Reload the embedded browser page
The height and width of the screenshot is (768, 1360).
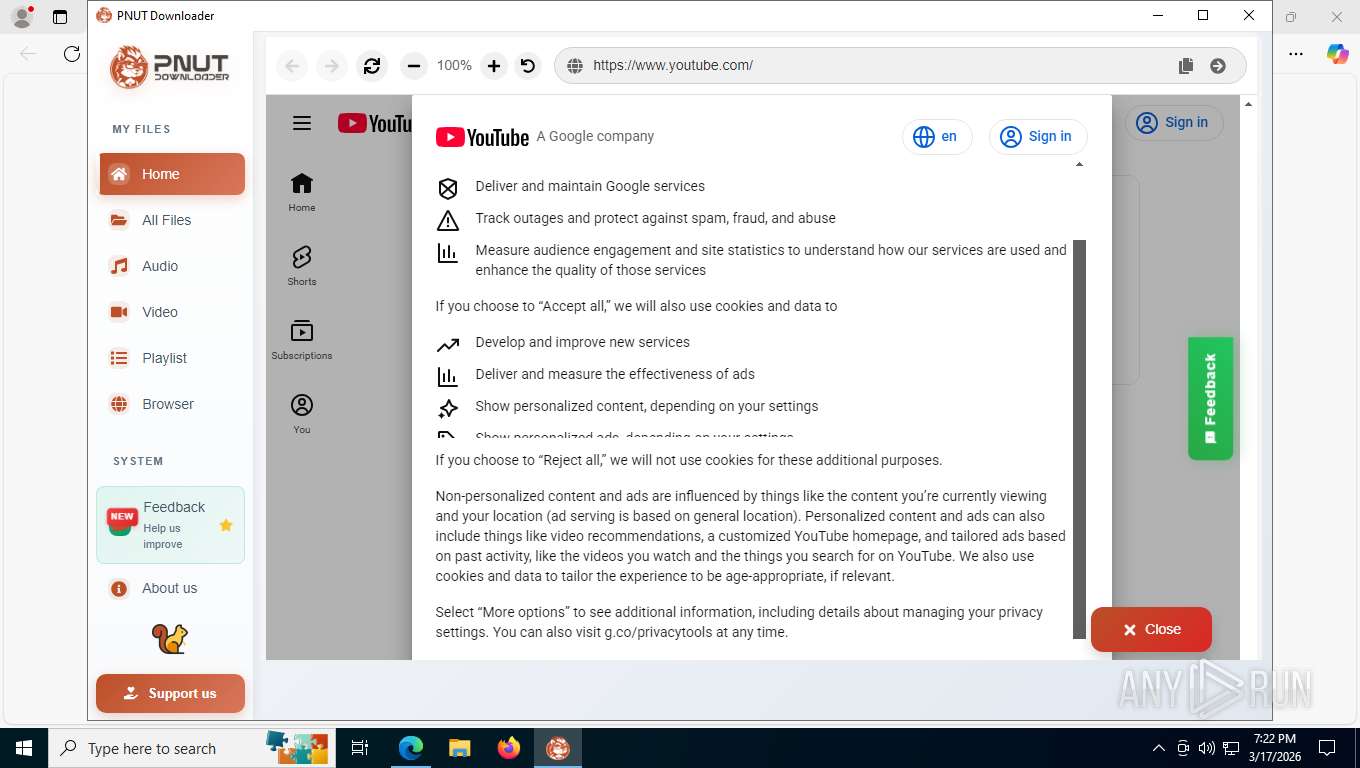[x=372, y=66]
